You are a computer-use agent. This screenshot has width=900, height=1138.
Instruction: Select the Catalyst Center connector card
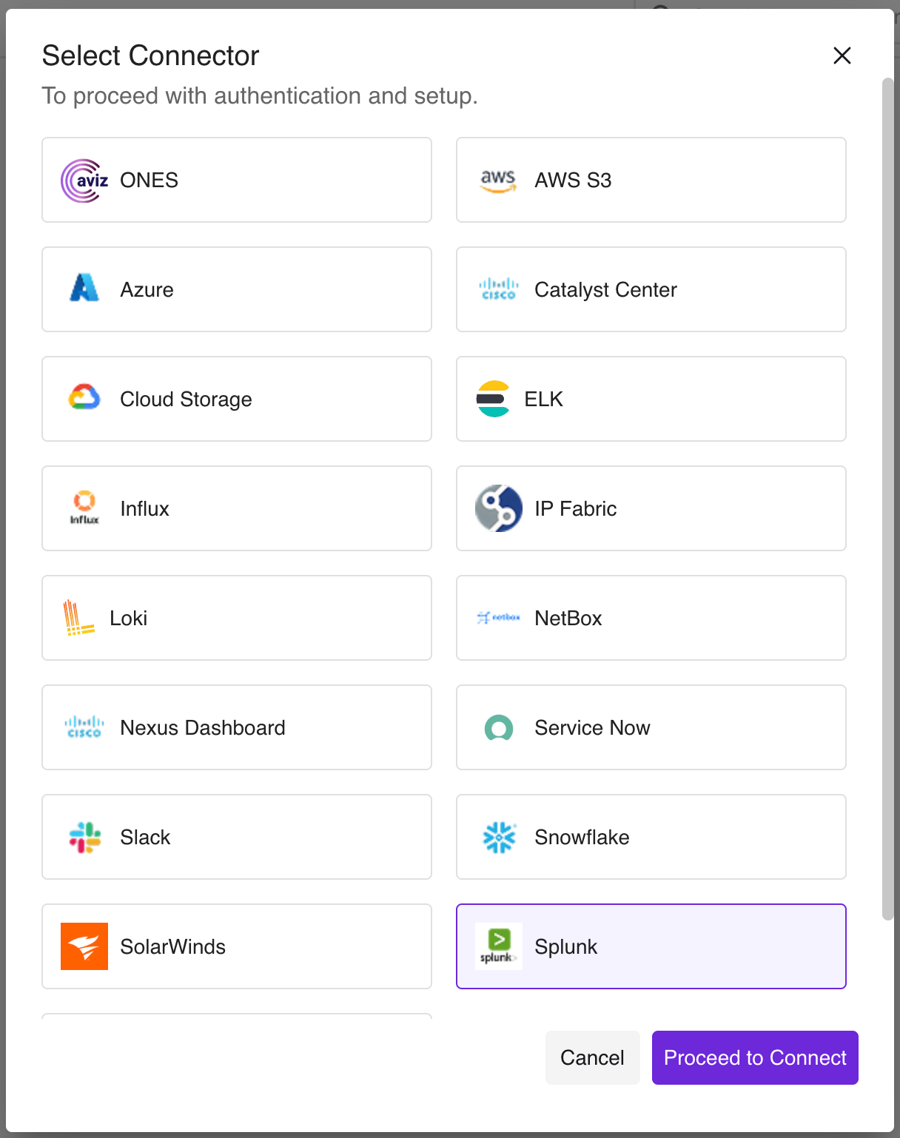(x=650, y=290)
